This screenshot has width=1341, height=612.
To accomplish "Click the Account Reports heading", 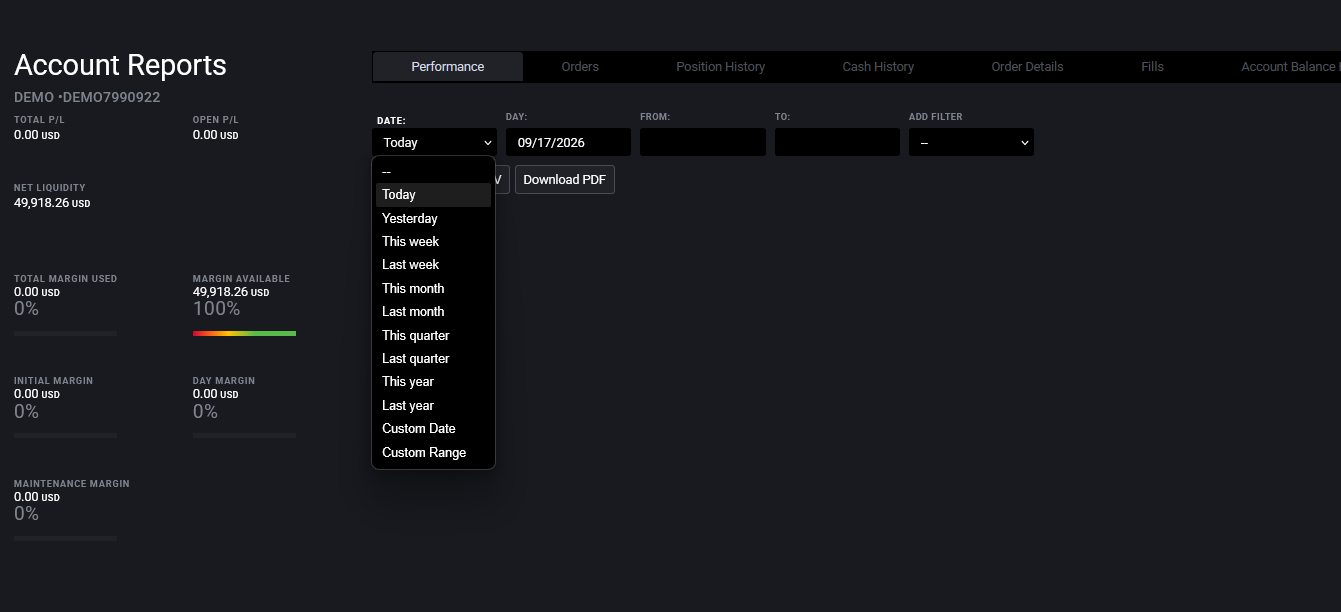I will (120, 65).
